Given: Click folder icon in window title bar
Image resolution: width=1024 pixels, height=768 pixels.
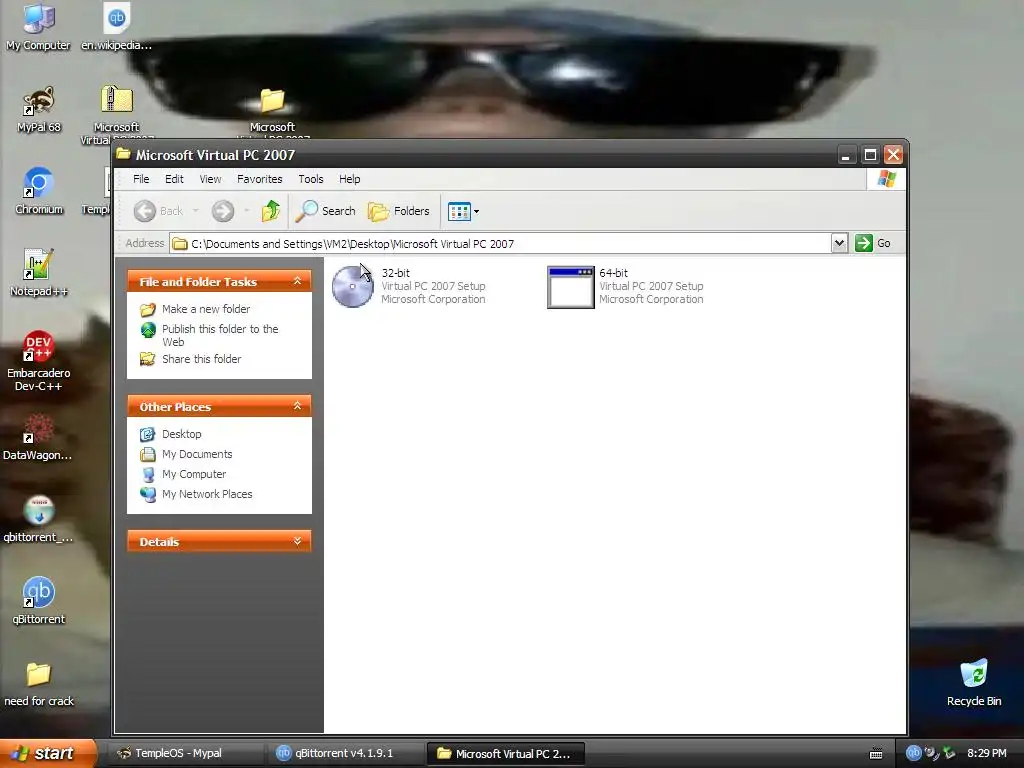Looking at the screenshot, I should click(x=123, y=154).
